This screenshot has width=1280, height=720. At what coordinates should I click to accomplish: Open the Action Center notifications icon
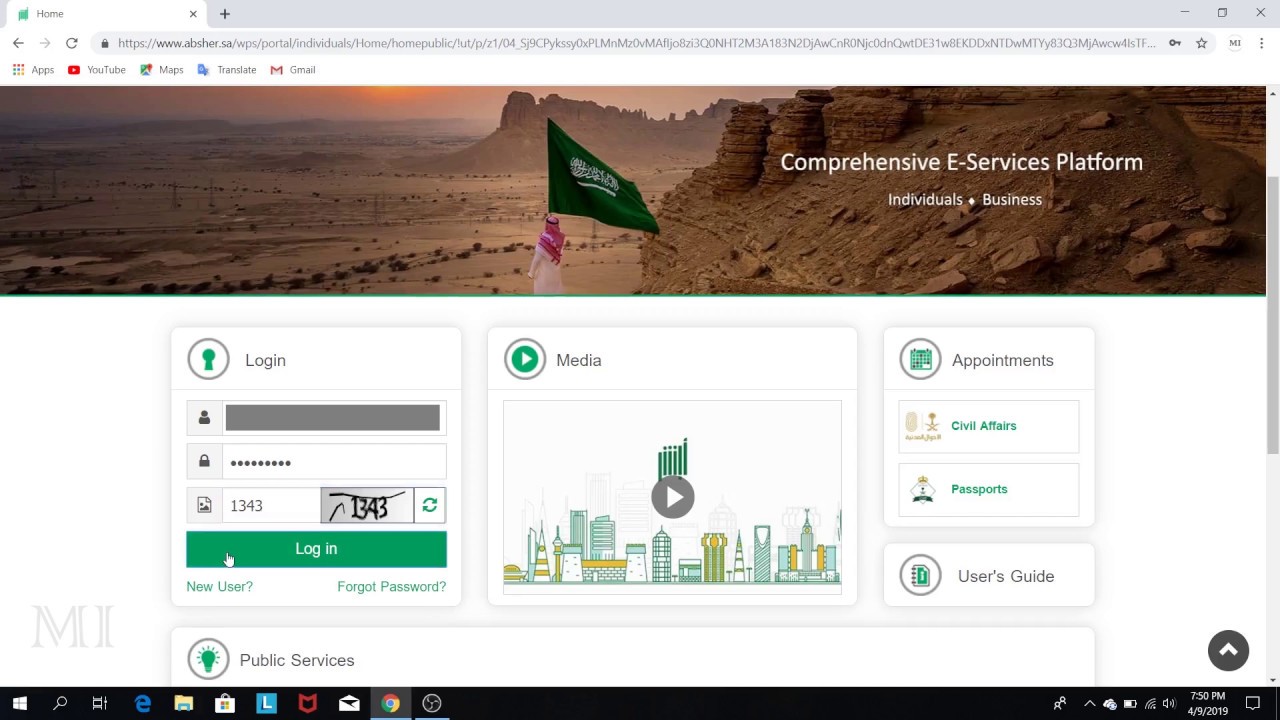(x=1252, y=703)
